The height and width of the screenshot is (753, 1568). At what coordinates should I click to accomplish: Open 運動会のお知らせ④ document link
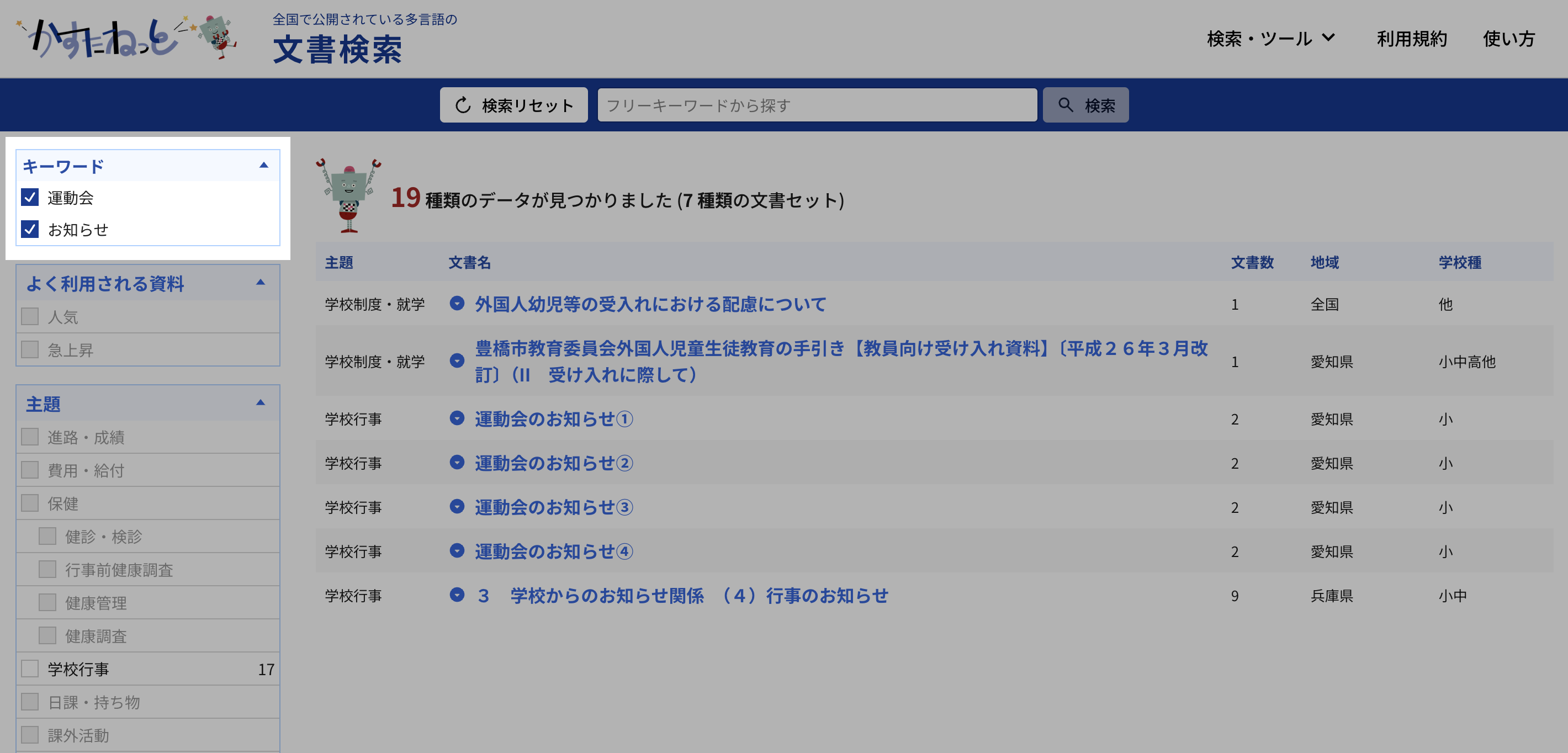point(554,552)
